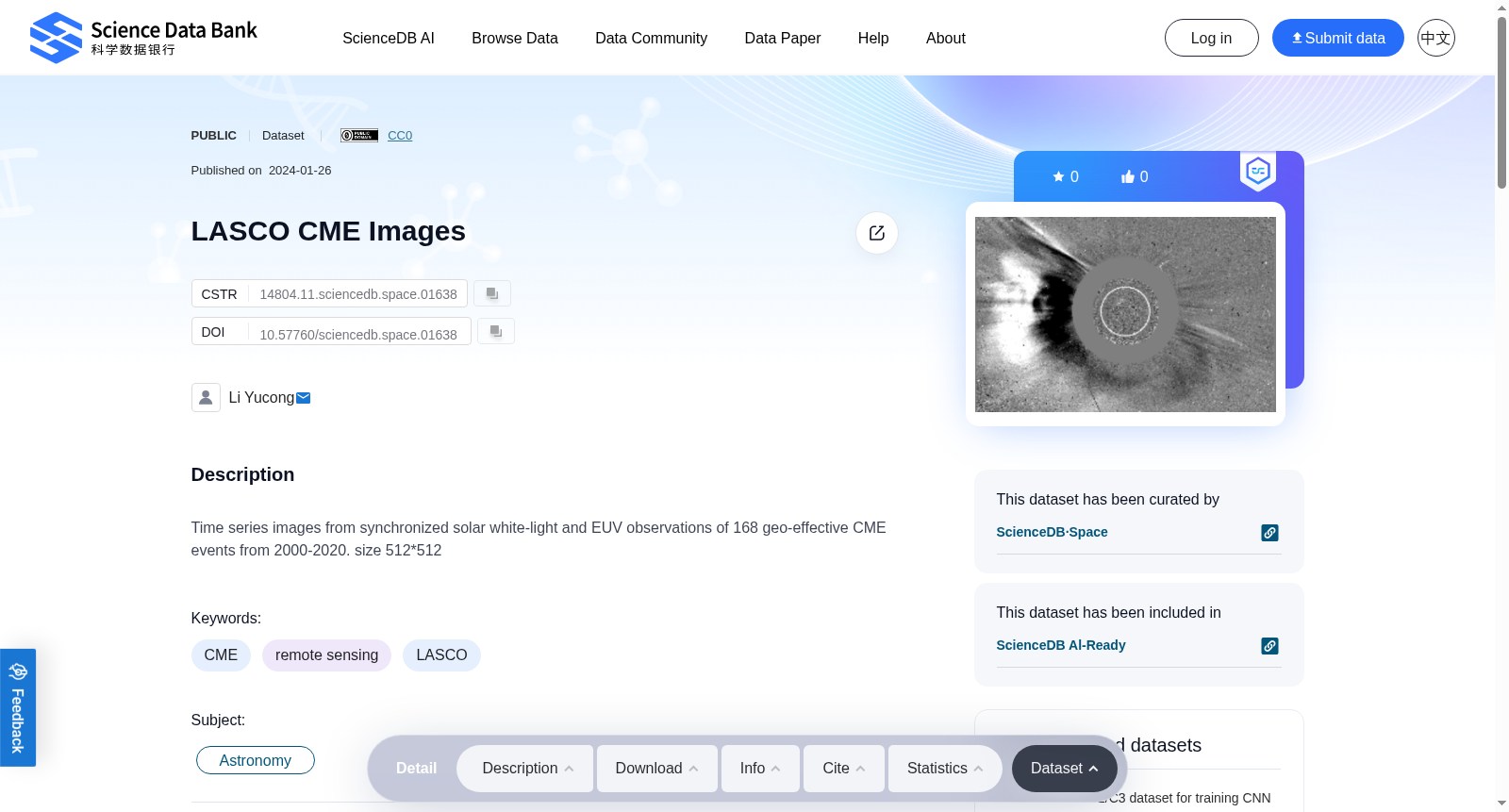This screenshot has height=812, width=1509.
Task: Click the hexagon certification badge
Action: point(1258,171)
